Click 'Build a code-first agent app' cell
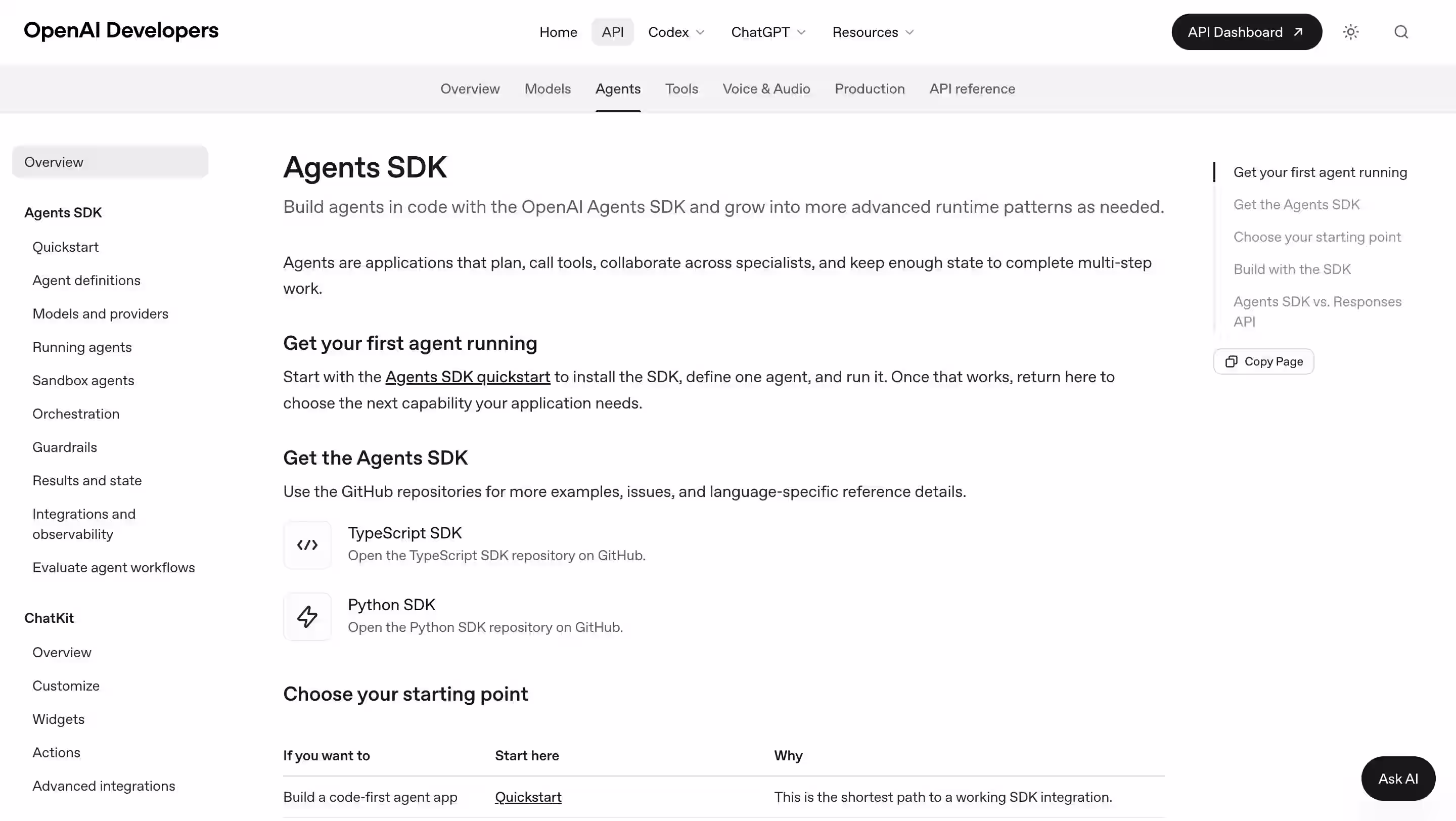The width and height of the screenshot is (1456, 821). click(x=370, y=797)
